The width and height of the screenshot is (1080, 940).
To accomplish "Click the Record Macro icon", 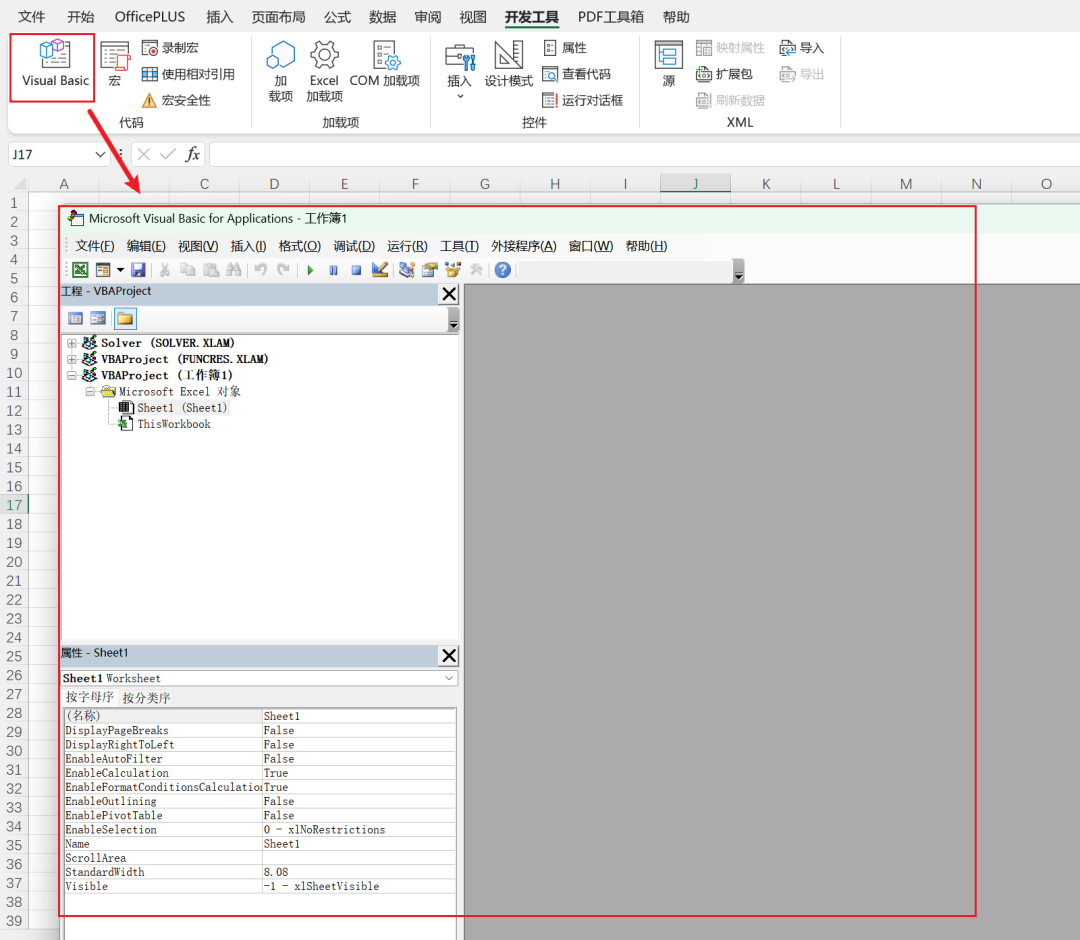I will tap(149, 48).
